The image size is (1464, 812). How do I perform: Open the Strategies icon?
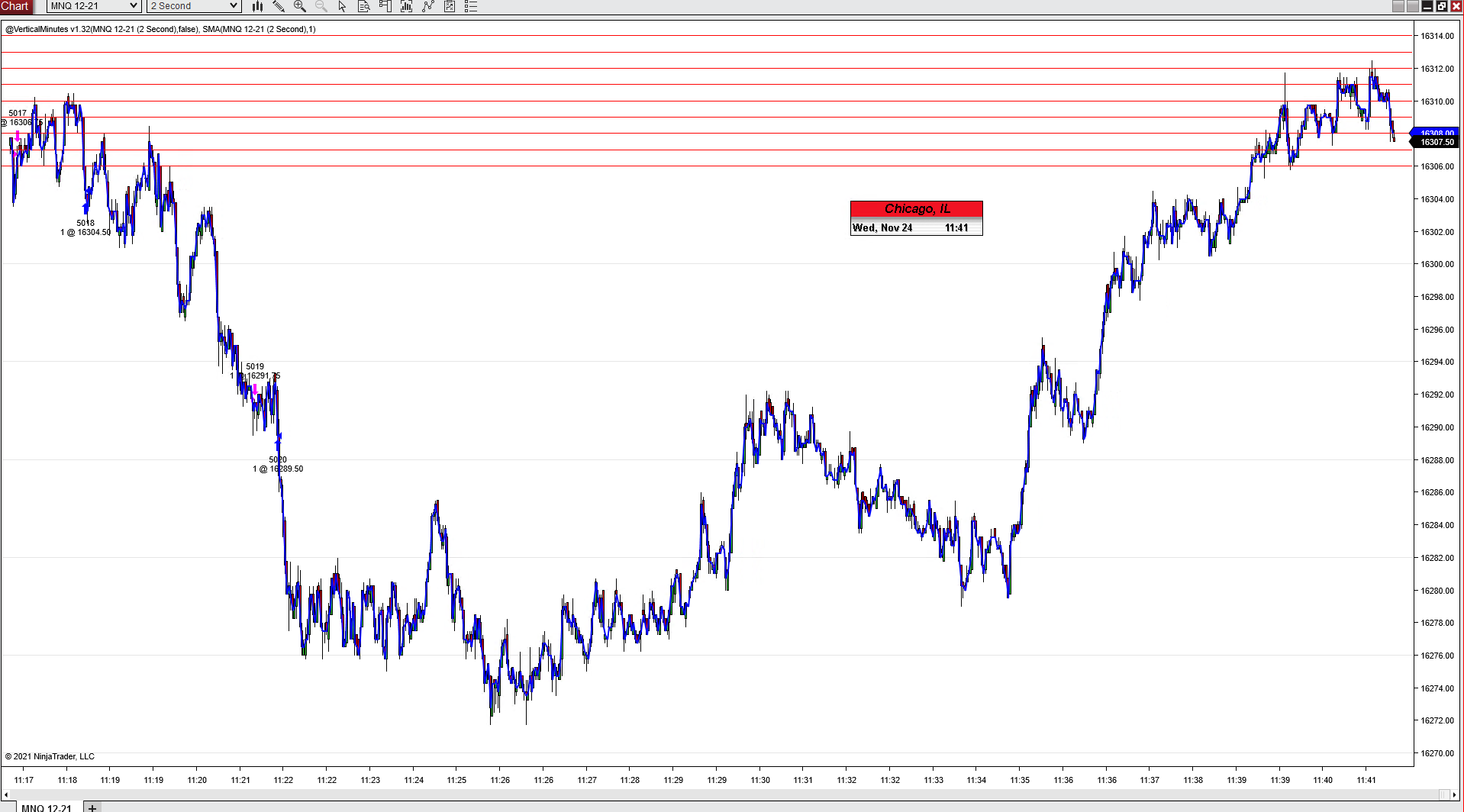(450, 6)
